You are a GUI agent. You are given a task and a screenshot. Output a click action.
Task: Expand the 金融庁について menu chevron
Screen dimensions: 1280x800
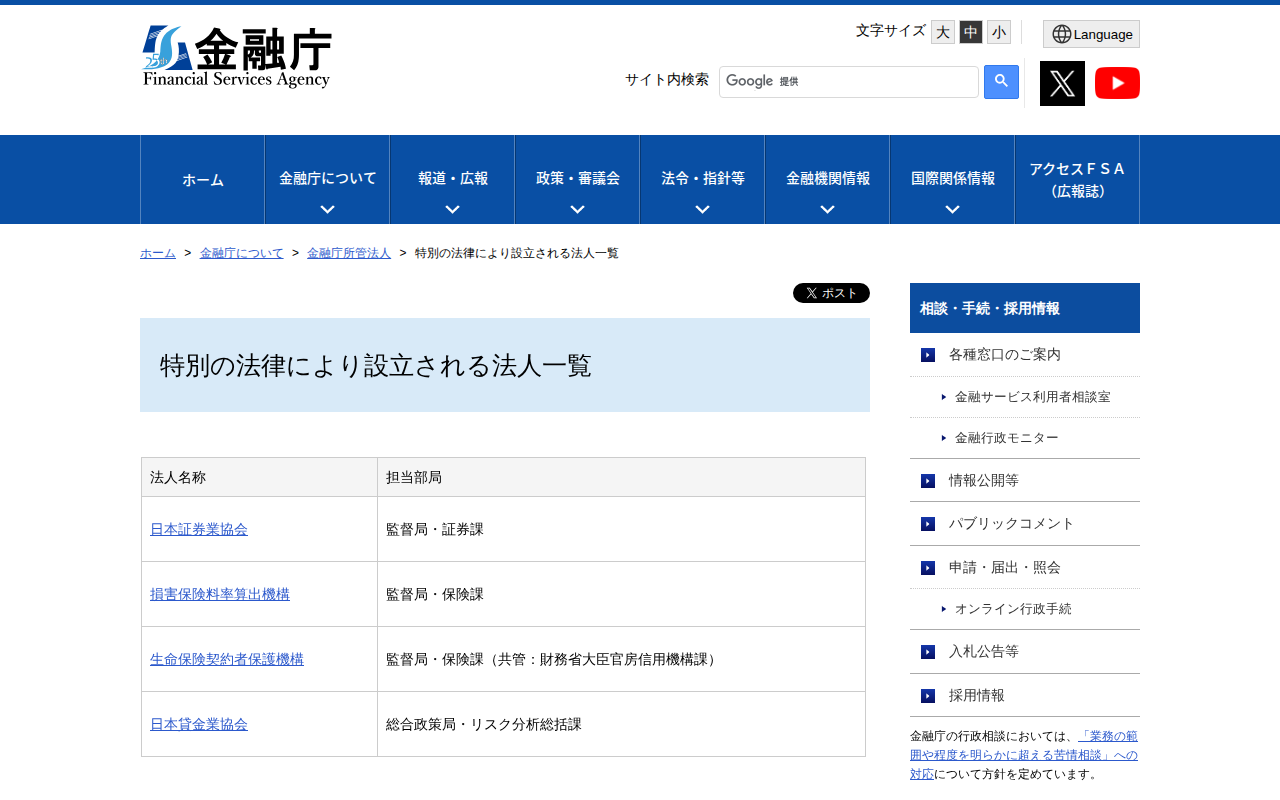(327, 209)
